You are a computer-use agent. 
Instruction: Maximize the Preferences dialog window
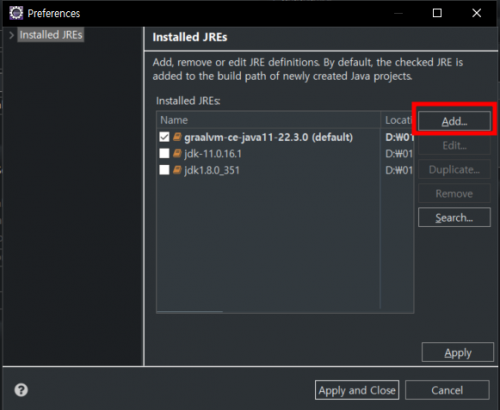tap(437, 13)
